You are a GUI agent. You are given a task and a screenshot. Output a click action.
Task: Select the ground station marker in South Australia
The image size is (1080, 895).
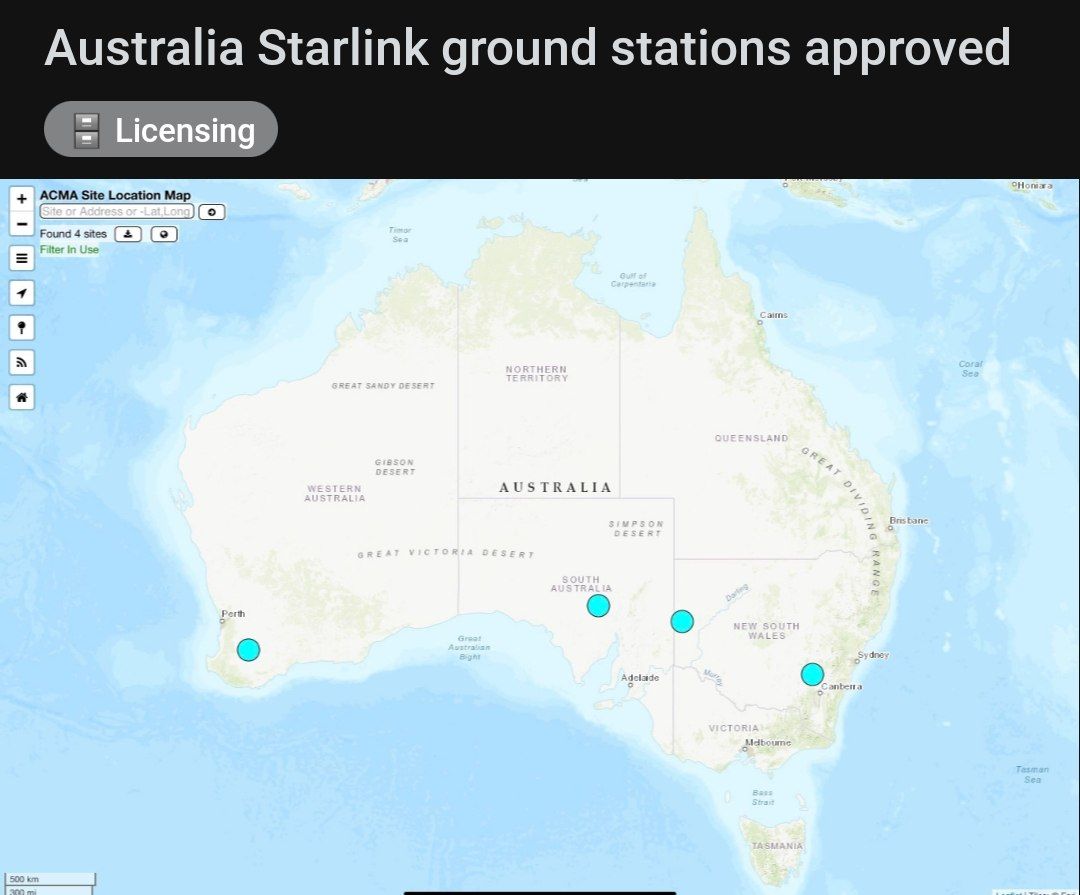click(599, 606)
